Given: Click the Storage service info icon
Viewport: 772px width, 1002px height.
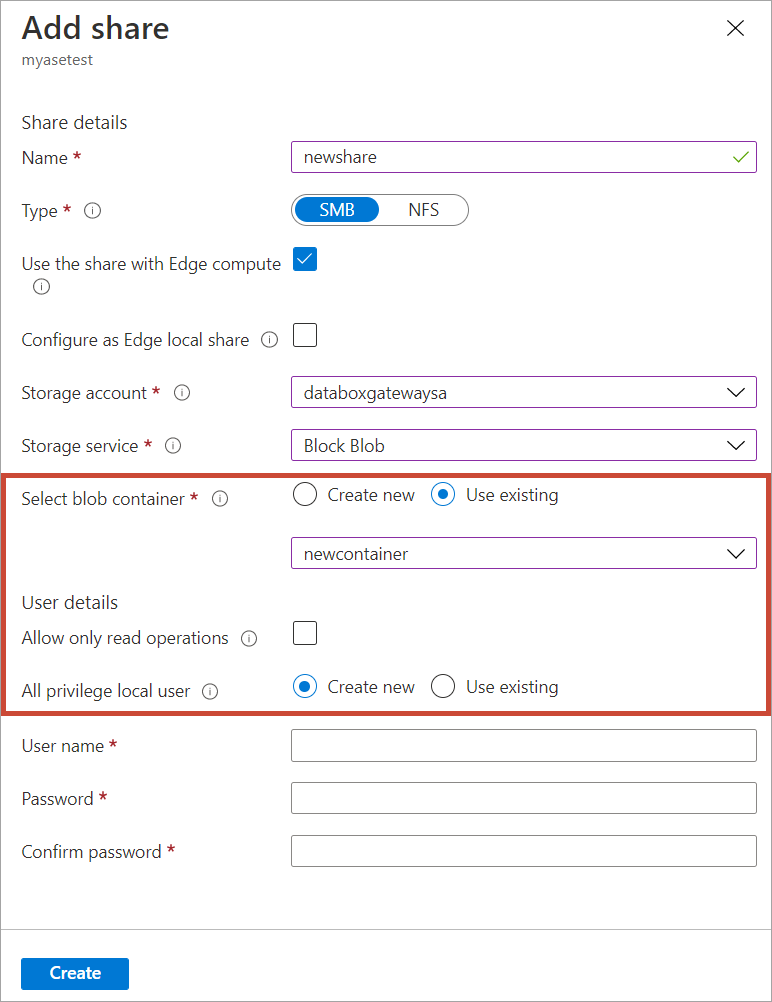Looking at the screenshot, I should pos(173,446).
